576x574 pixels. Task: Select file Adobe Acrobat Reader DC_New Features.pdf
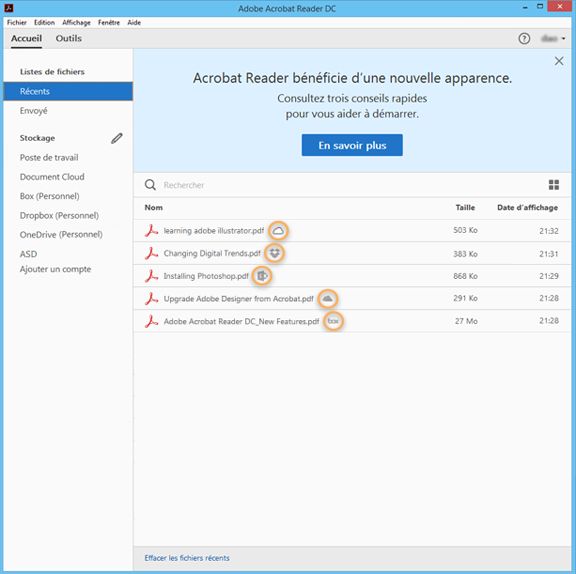[241, 321]
